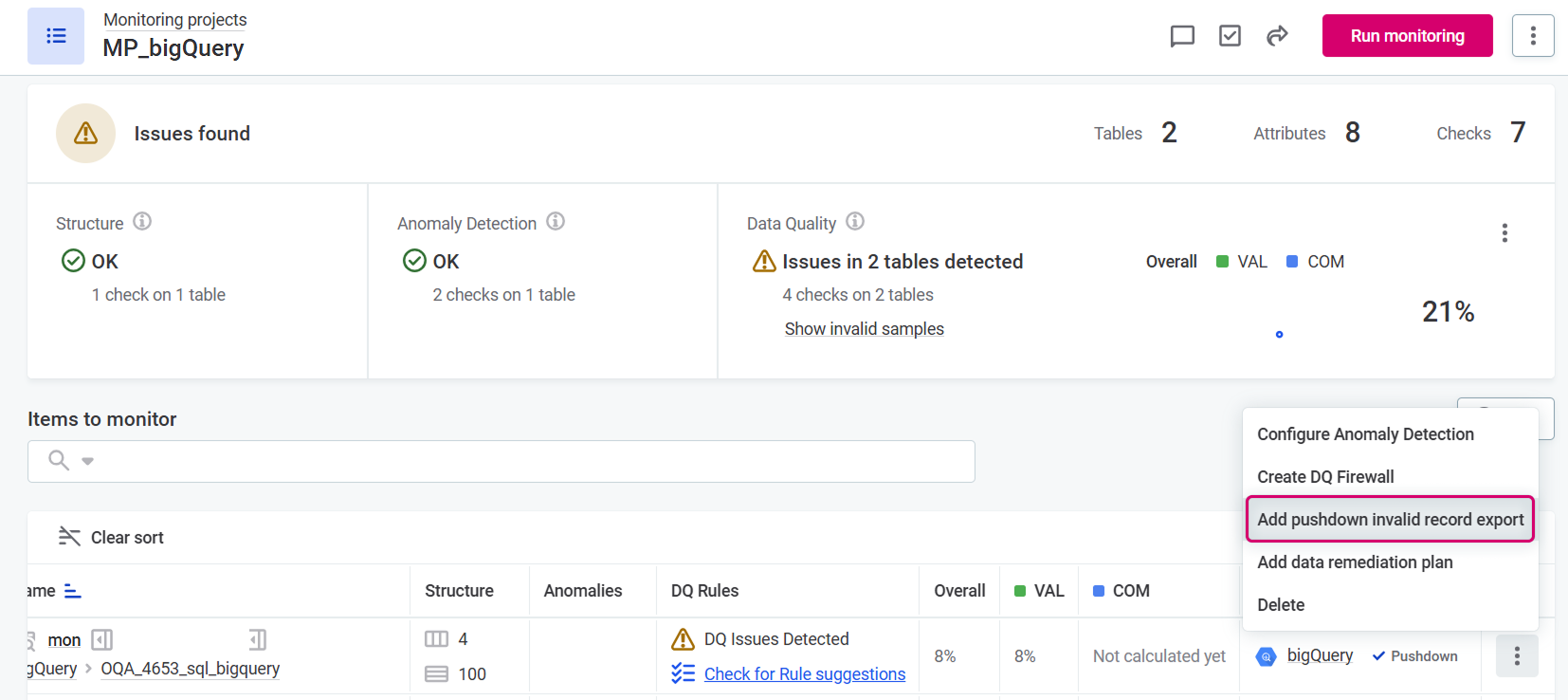Click the Clear sort button label

pyautogui.click(x=127, y=538)
